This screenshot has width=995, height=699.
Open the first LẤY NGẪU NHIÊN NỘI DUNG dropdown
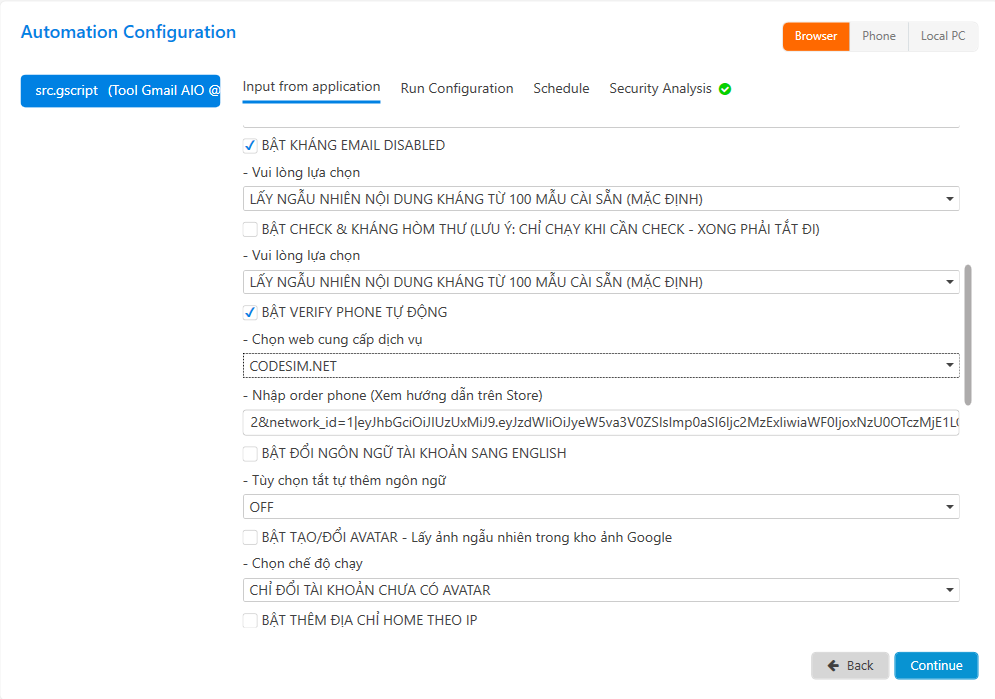coord(600,199)
